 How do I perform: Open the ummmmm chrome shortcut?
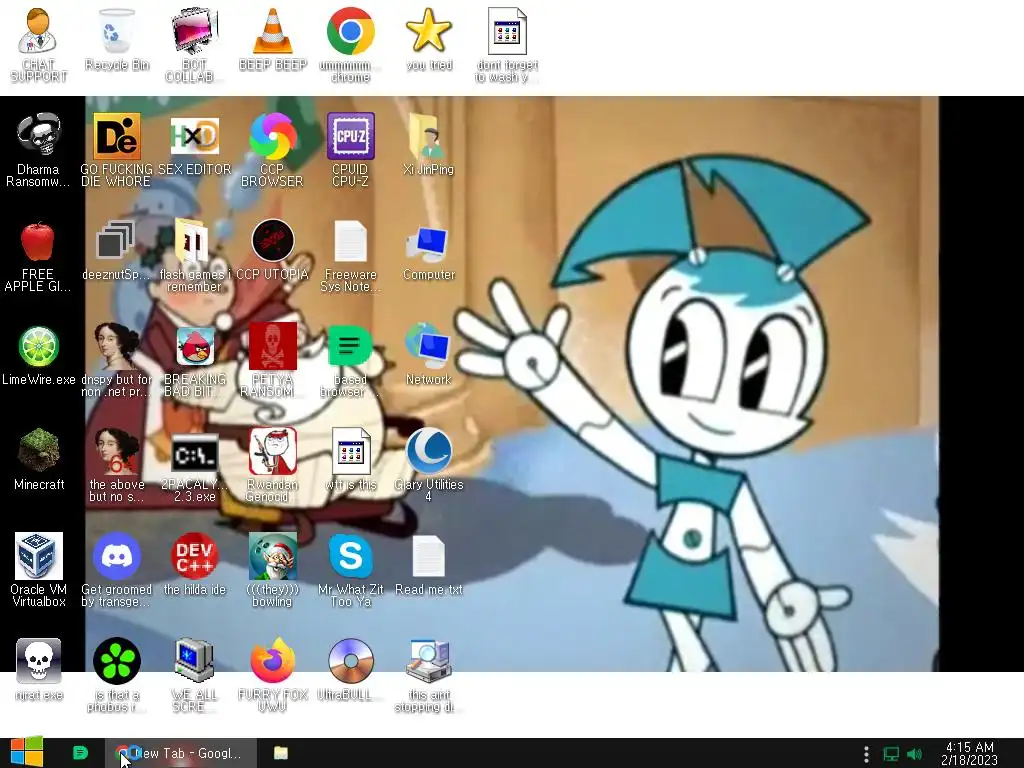(x=351, y=44)
